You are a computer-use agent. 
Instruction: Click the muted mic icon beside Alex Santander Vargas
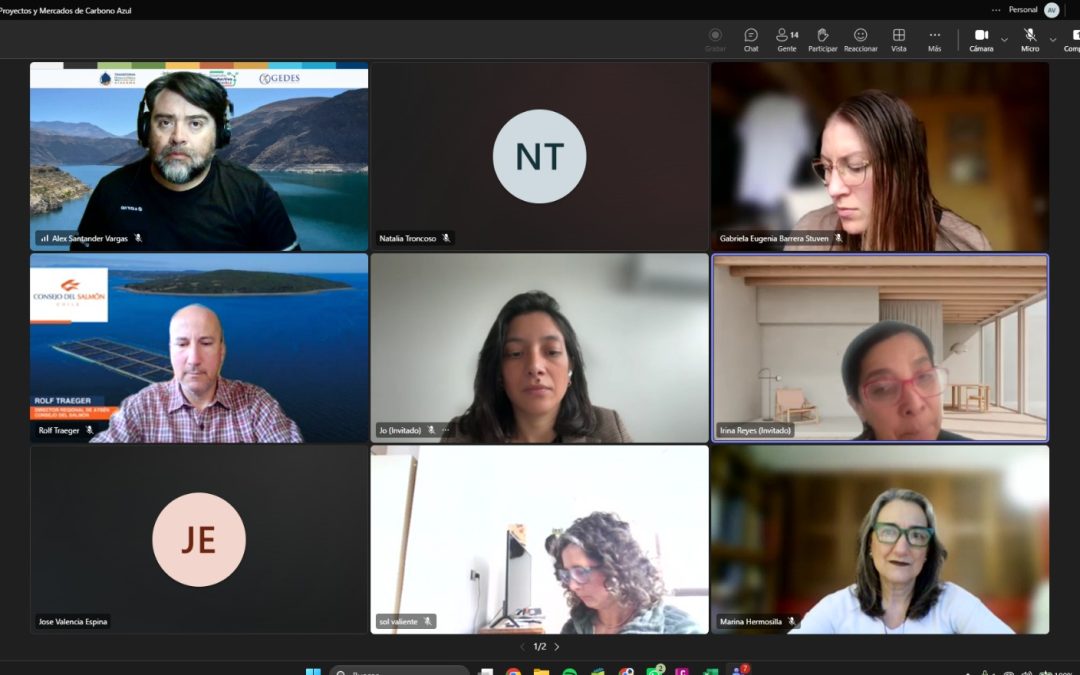coord(138,238)
